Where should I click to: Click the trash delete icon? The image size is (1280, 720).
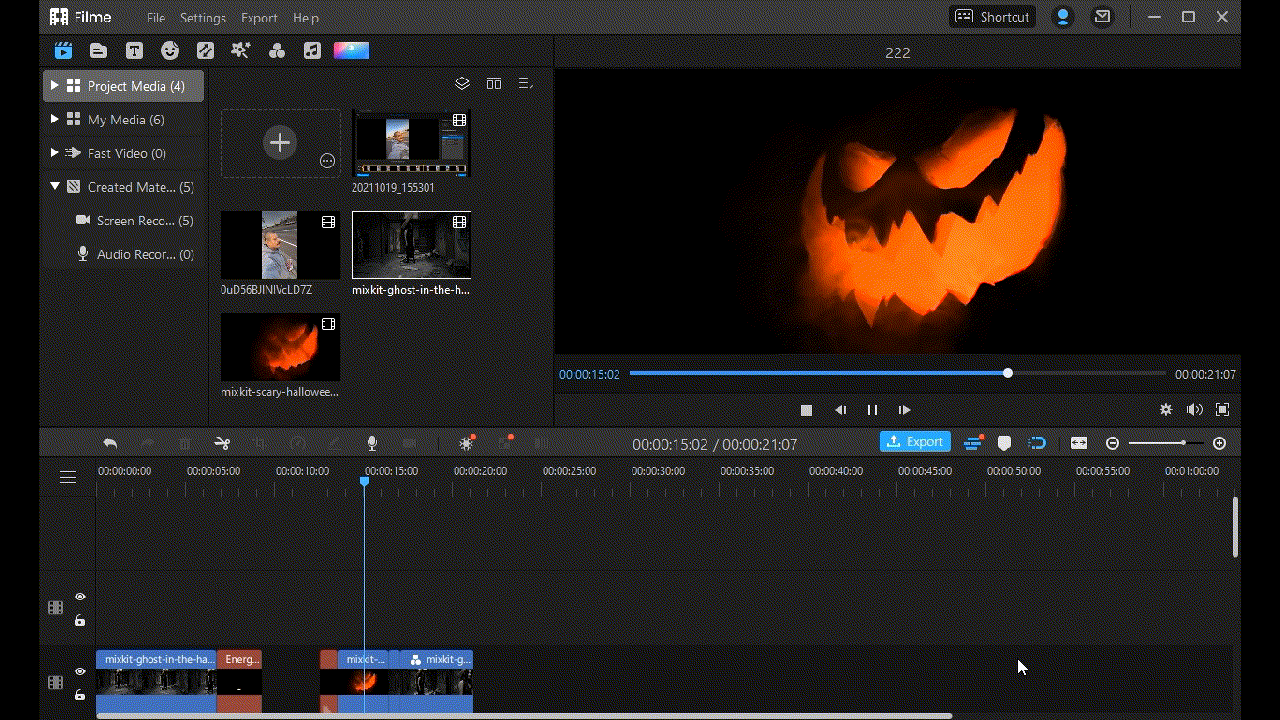[184, 443]
